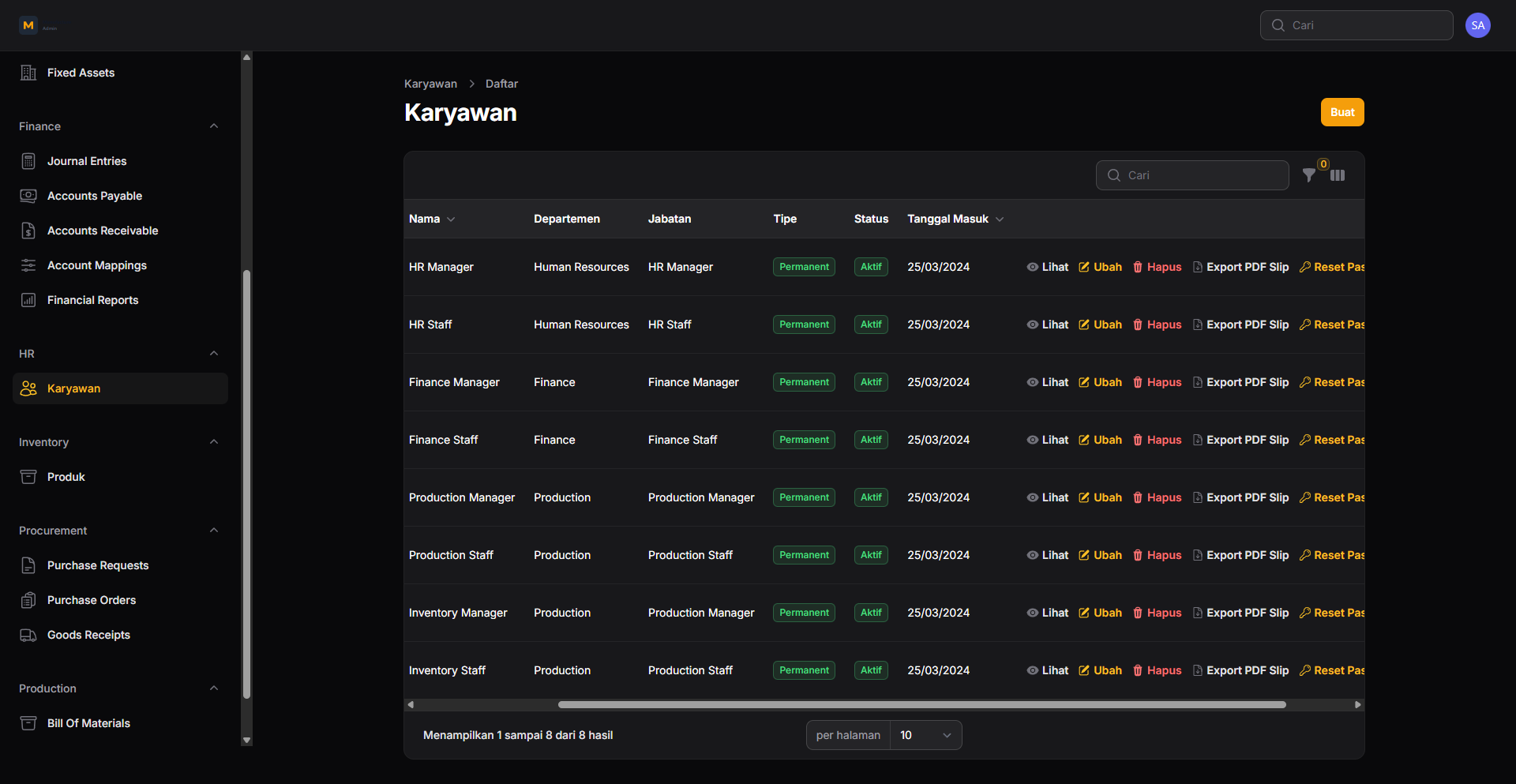Click the Purchase Requests document icon
1516x784 pixels.
point(28,565)
